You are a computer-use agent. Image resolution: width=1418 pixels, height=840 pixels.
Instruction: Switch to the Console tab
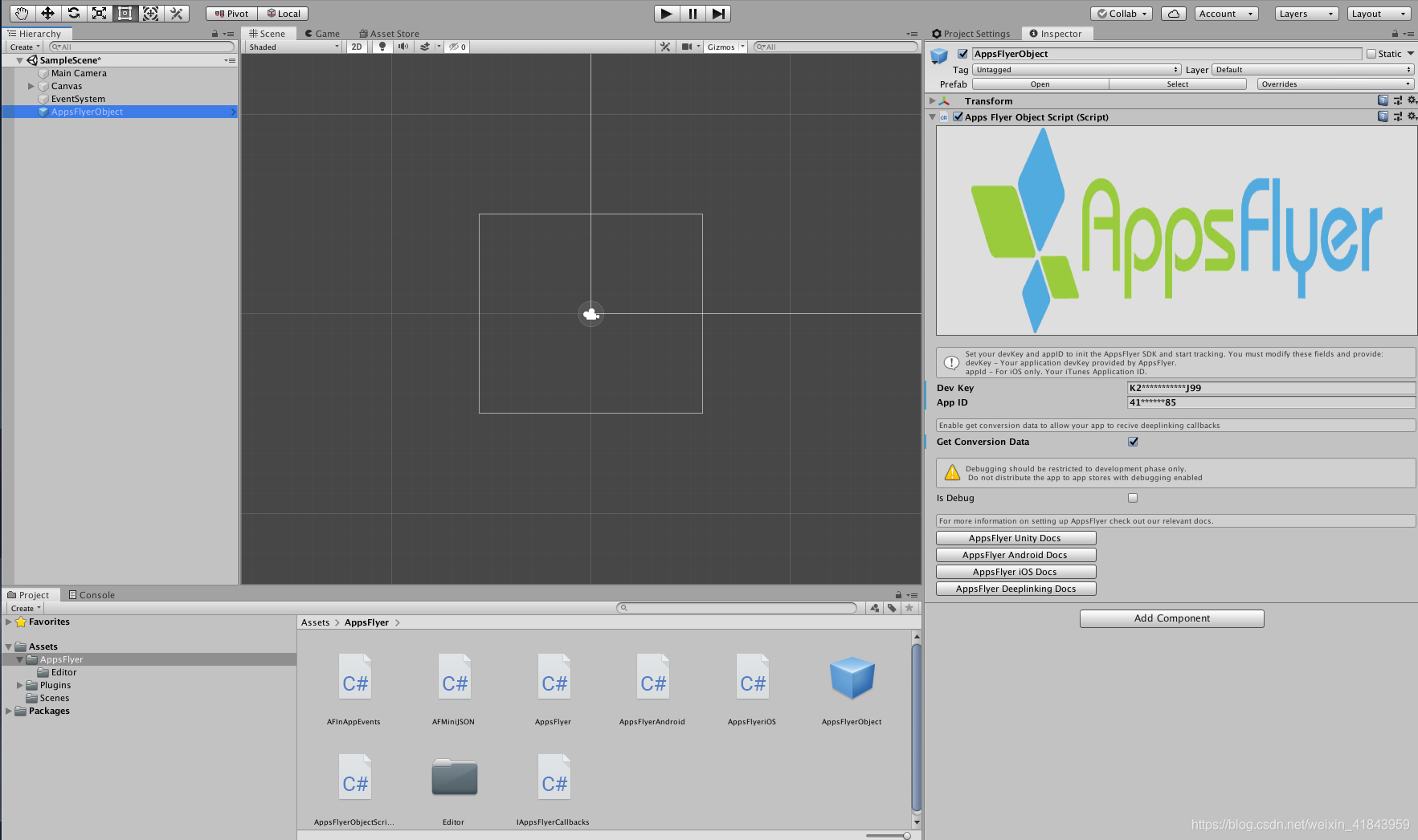coord(92,595)
